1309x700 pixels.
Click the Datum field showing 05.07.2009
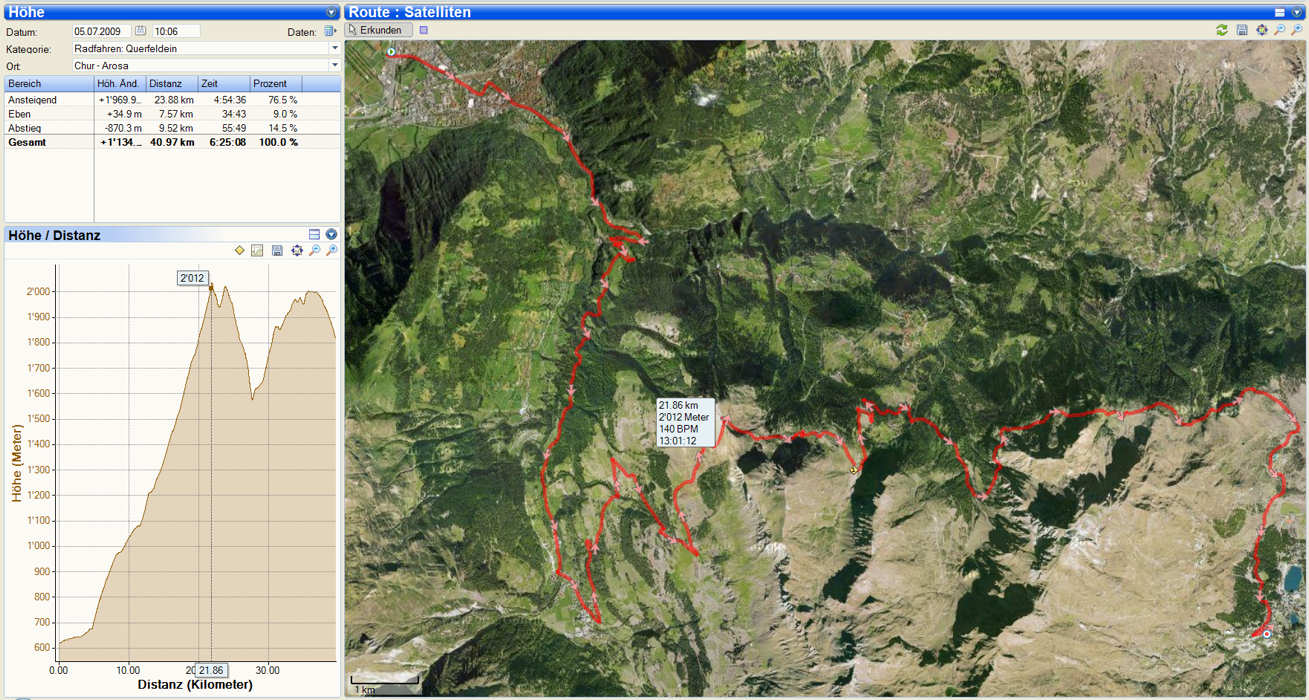tap(102, 31)
